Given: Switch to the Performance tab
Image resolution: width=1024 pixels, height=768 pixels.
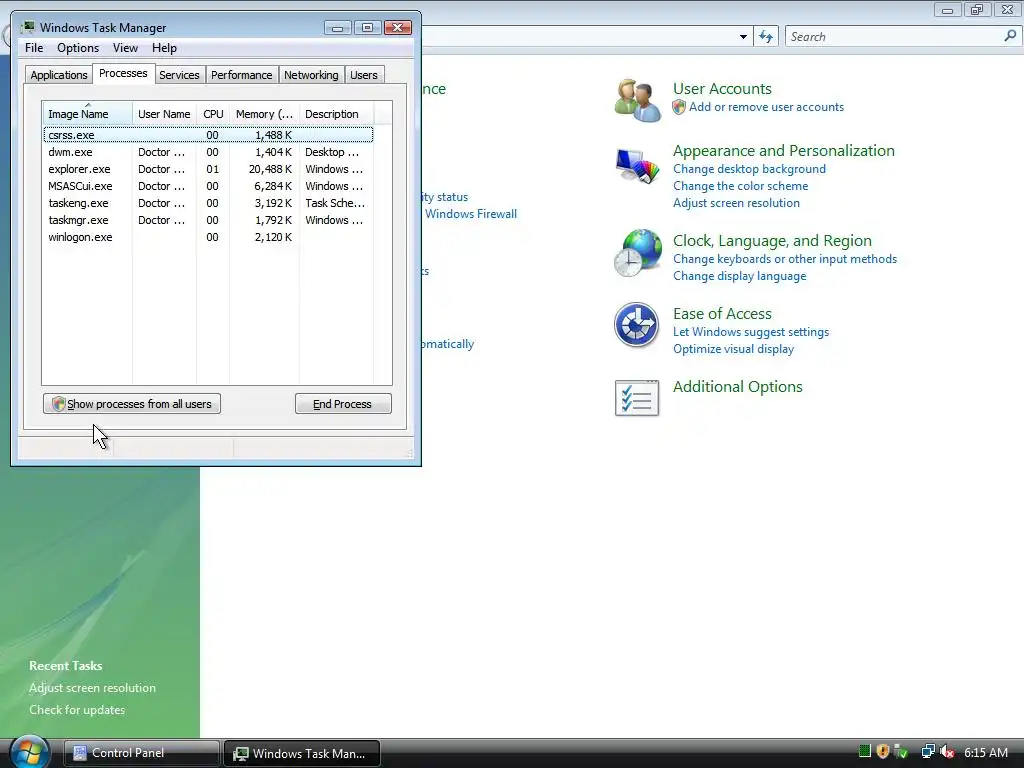Looking at the screenshot, I should [242, 75].
